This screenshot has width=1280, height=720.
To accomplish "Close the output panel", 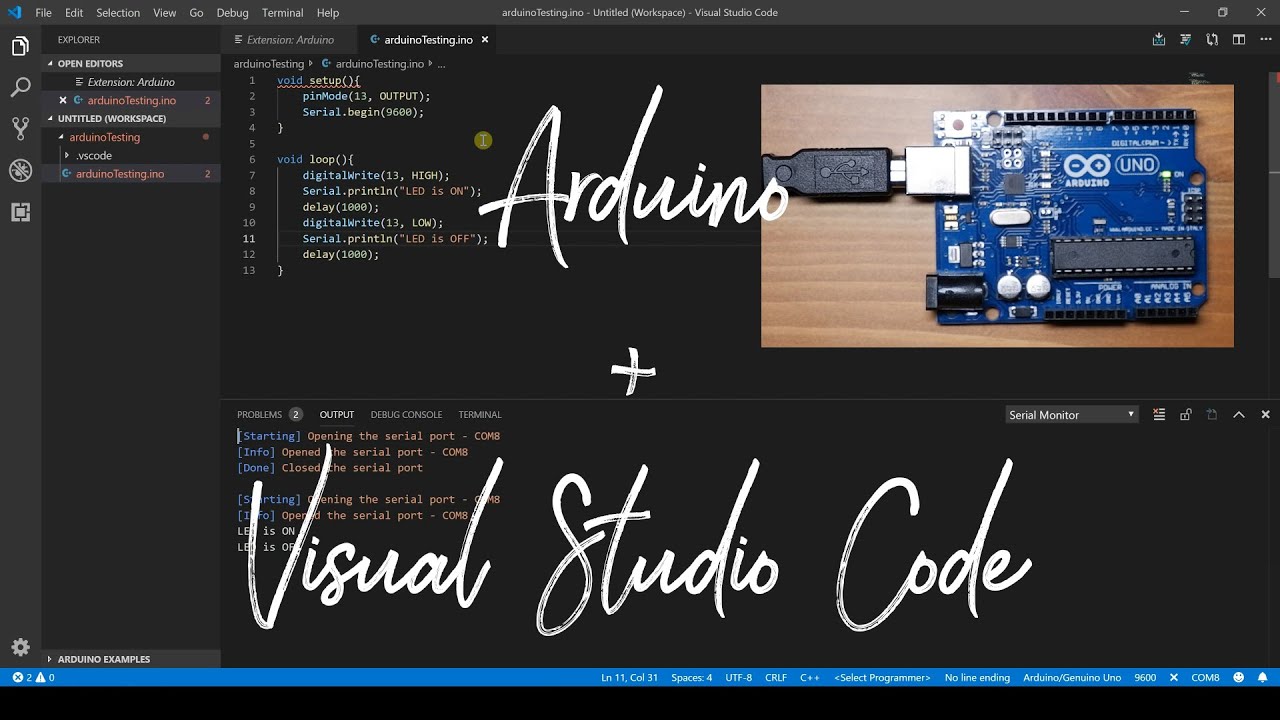I will pos(1265,414).
